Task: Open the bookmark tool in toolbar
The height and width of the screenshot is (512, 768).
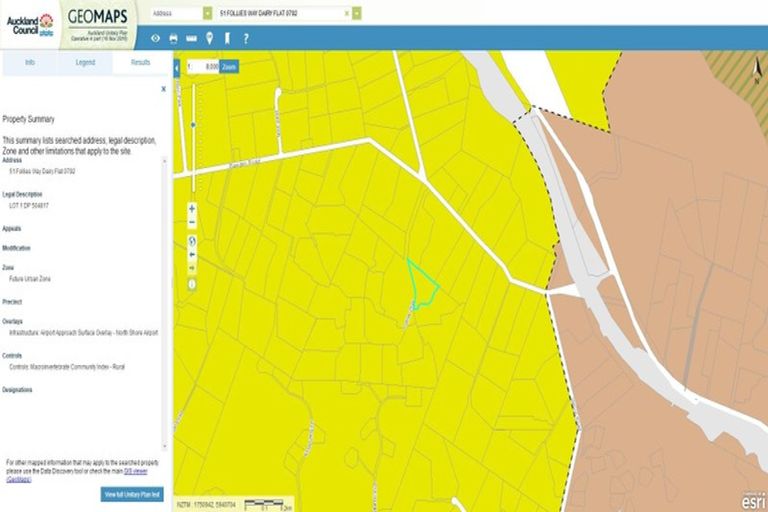Action: [x=227, y=38]
